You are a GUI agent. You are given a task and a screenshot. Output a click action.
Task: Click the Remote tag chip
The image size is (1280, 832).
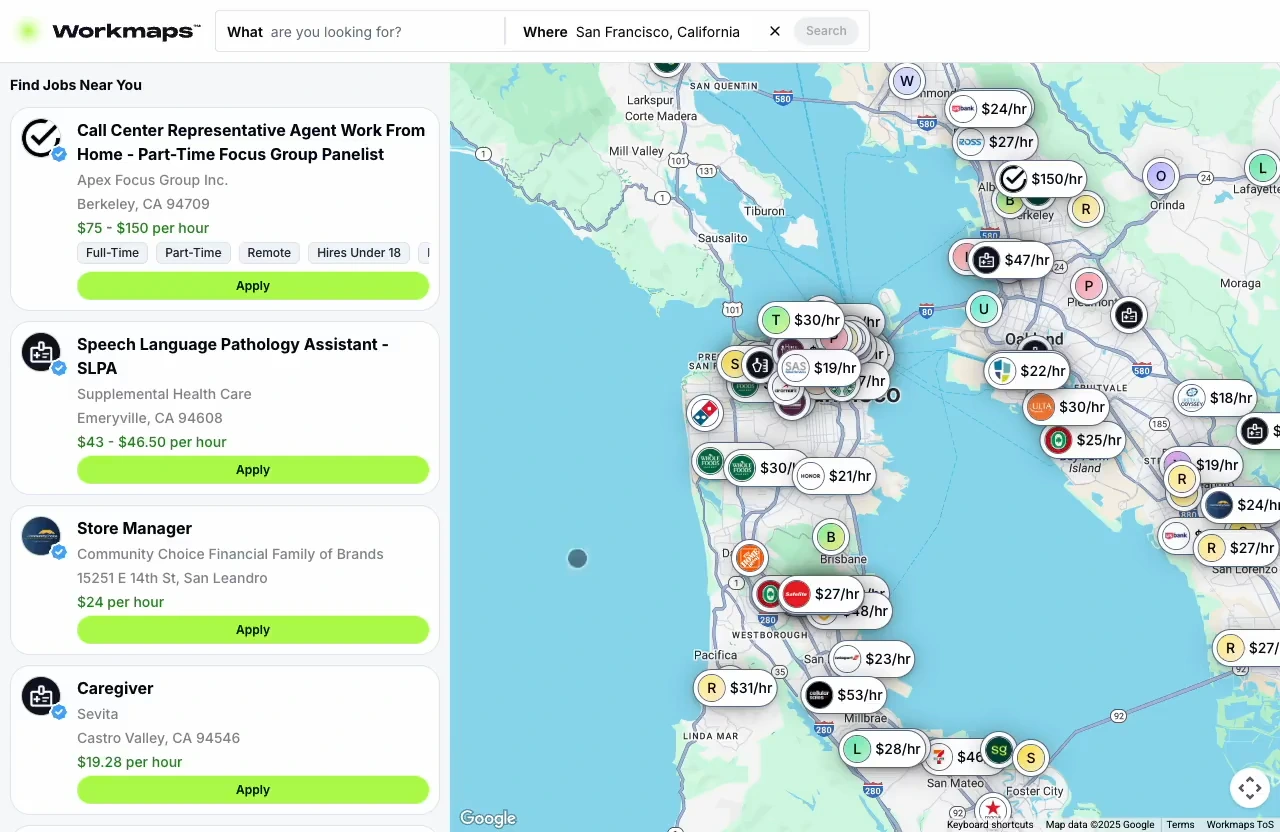[269, 253]
